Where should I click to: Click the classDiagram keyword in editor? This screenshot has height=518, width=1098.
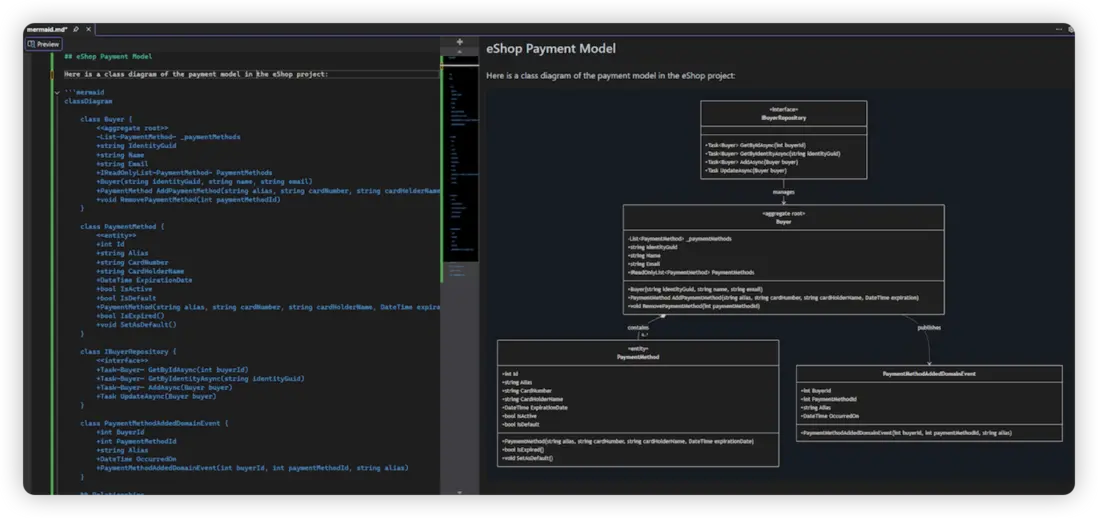tap(88, 101)
